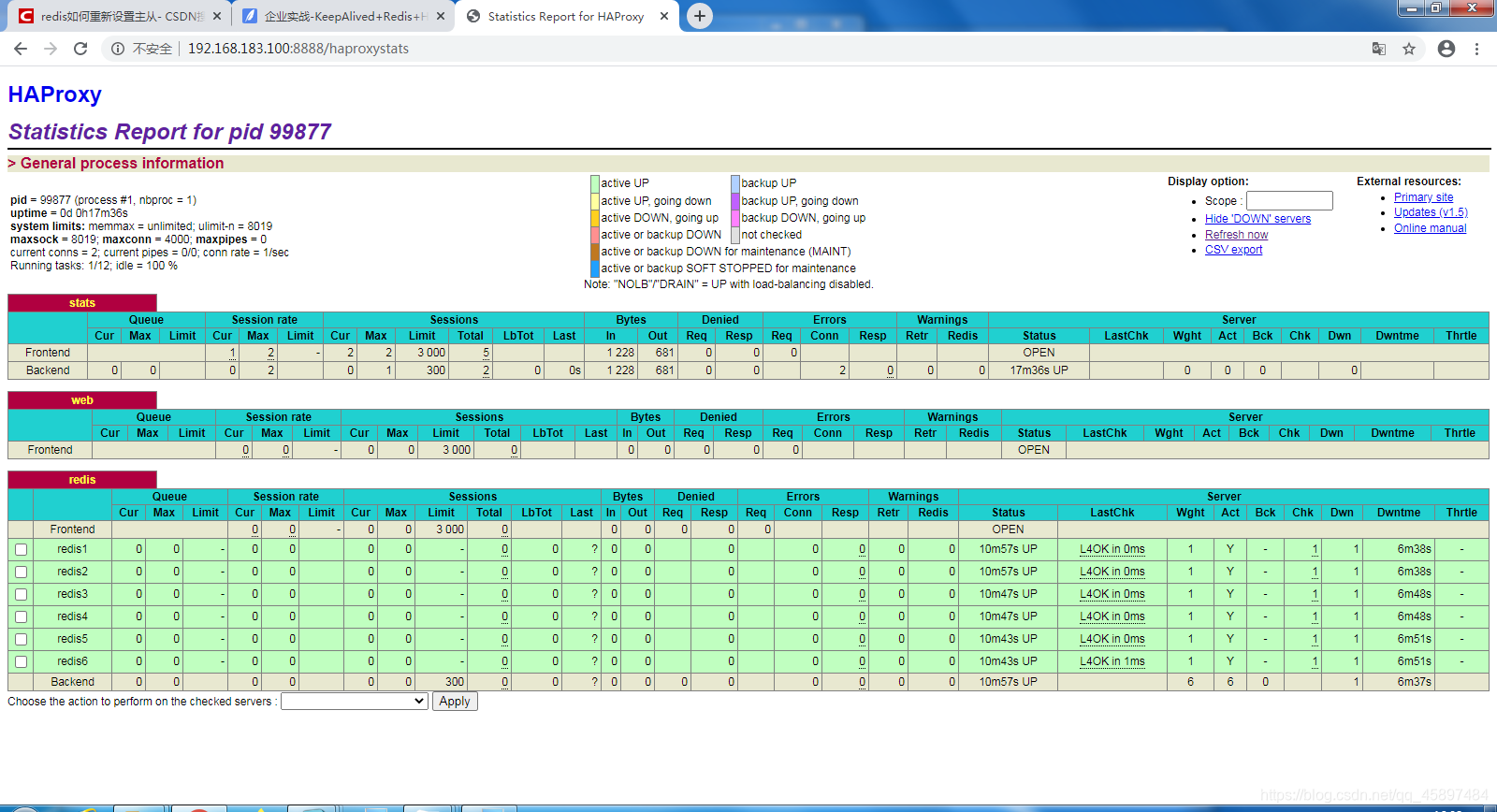
Task: Click the browser forward arrow
Action: pyautogui.click(x=51, y=49)
